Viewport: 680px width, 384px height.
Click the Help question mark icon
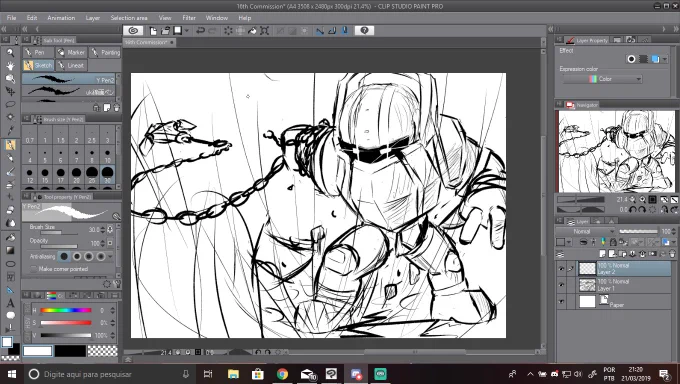pyautogui.click(x=364, y=30)
